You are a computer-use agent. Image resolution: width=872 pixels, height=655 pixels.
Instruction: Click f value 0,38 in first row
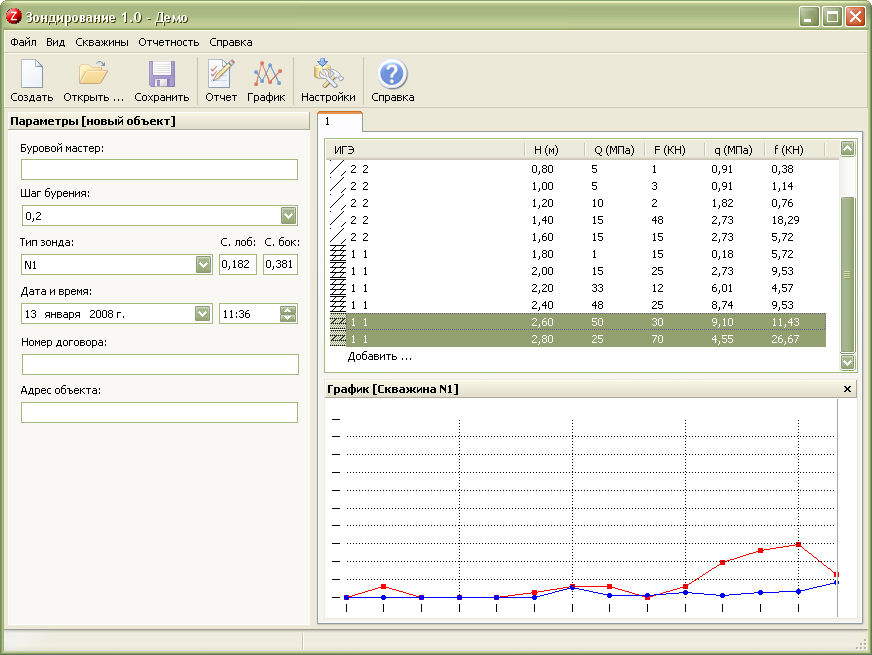(782, 169)
